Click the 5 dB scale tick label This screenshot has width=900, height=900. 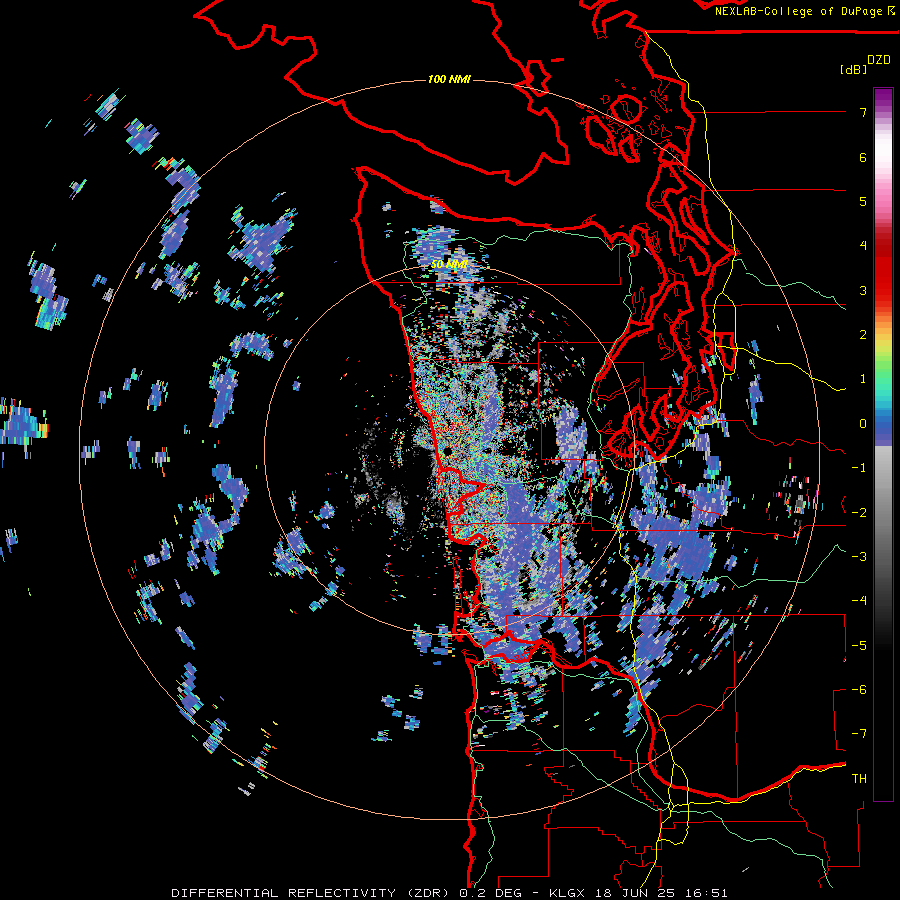tap(863, 201)
